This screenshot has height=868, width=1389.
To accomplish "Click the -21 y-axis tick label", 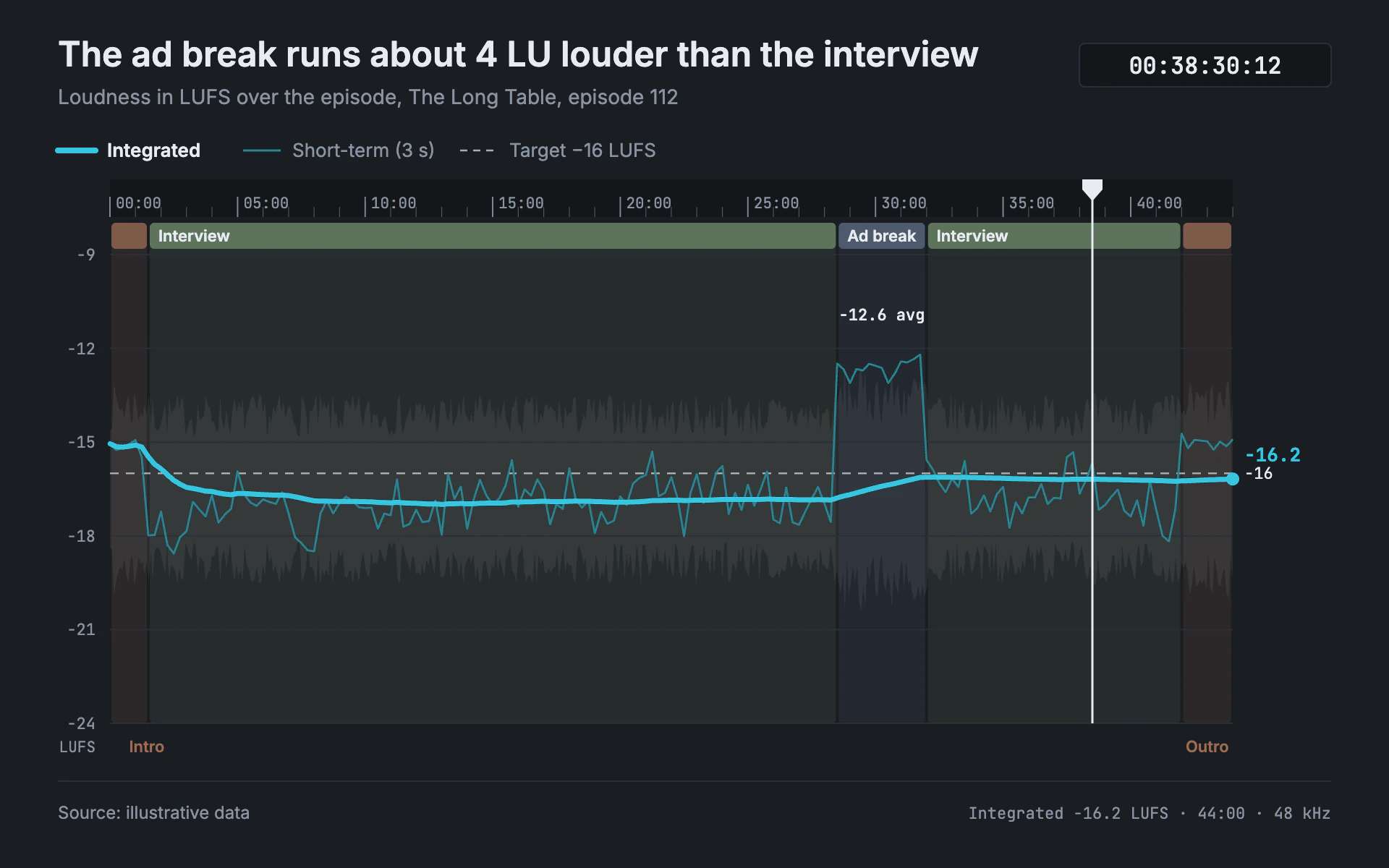I will 82,629.
